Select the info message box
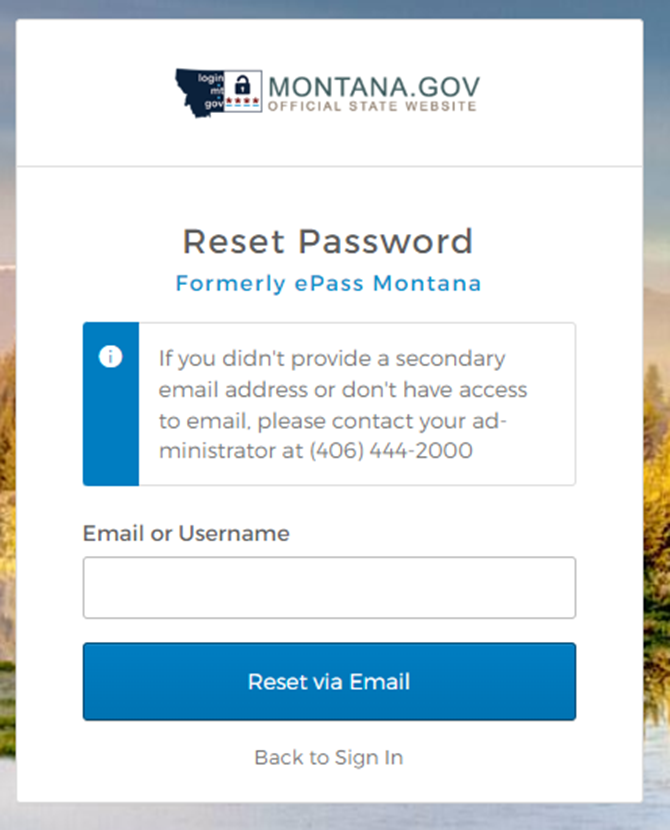Image resolution: width=670 pixels, height=830 pixels. click(329, 404)
